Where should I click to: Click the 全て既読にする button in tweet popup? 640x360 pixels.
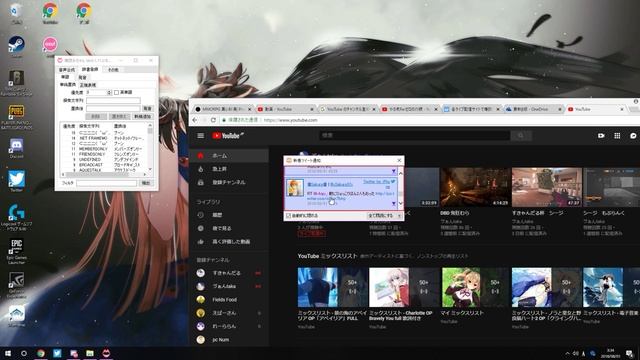pyautogui.click(x=381, y=216)
